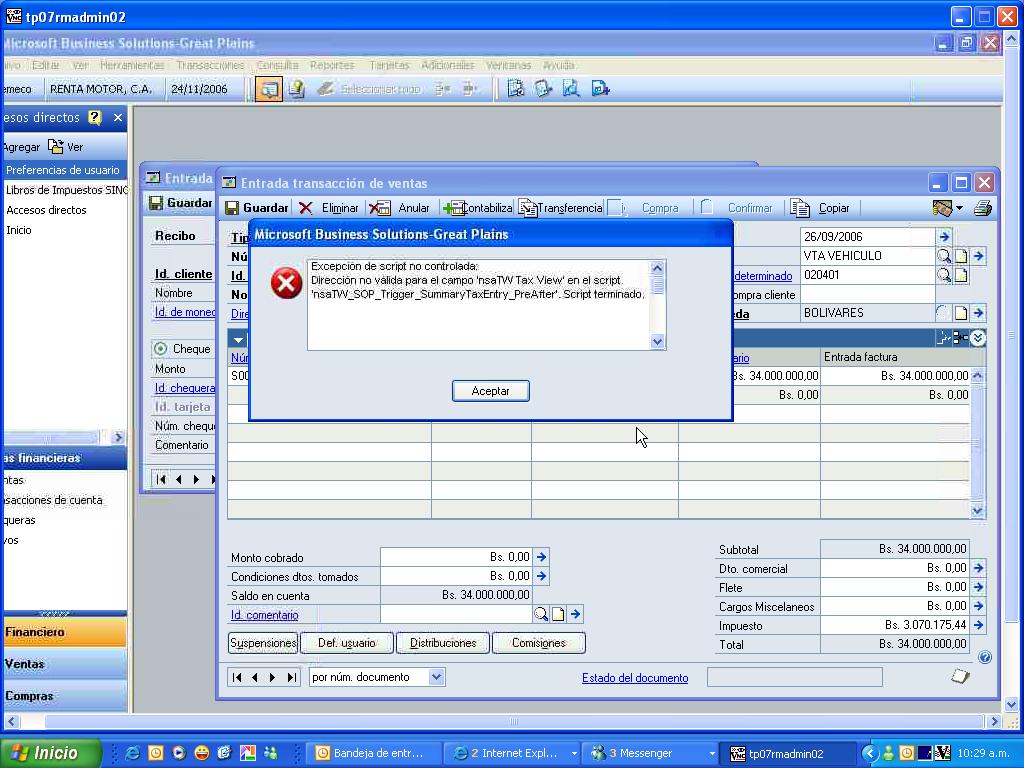Click the Def. usuario button
The image size is (1024, 768).
point(347,643)
